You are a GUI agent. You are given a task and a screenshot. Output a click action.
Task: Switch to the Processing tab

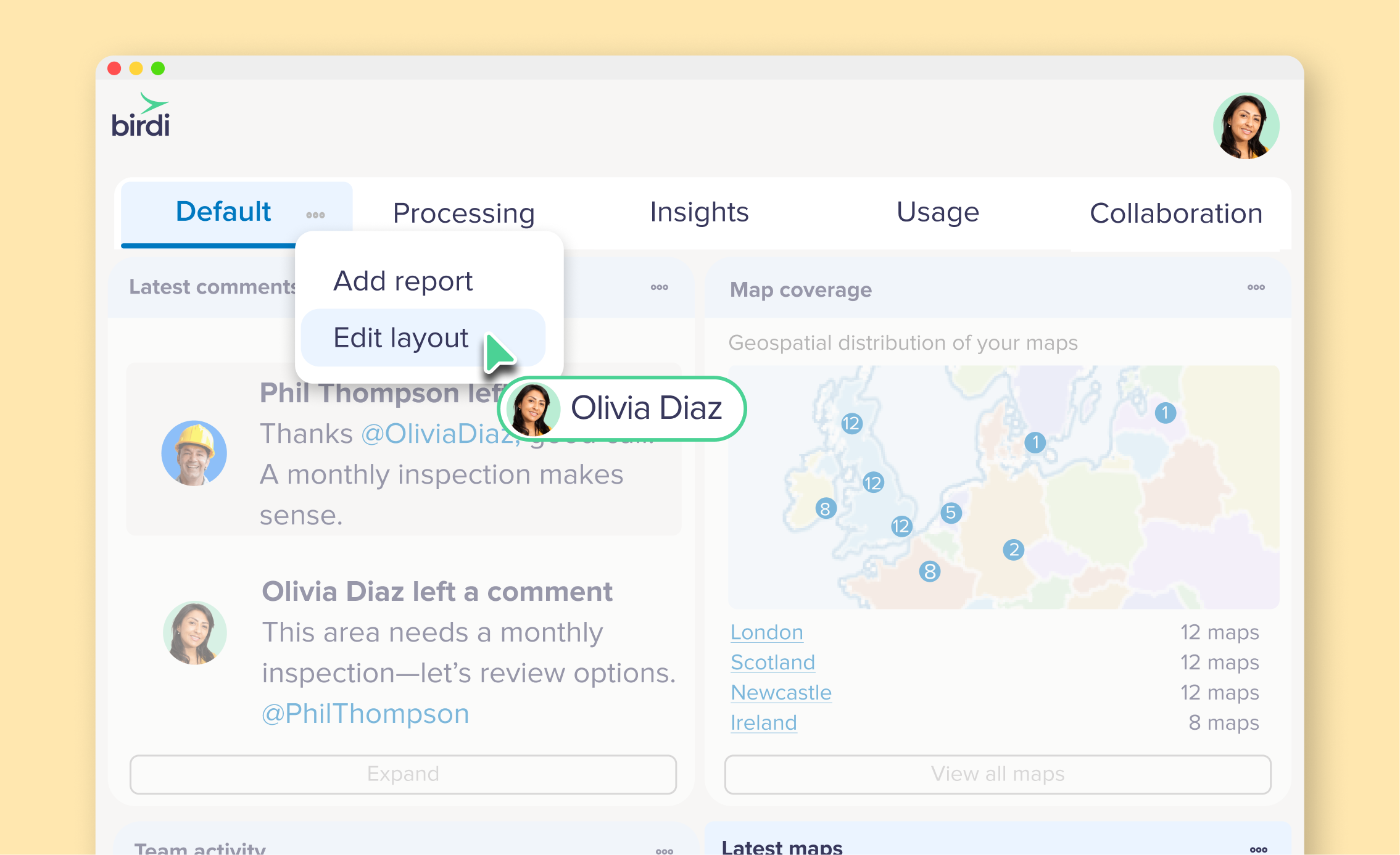pos(463,213)
